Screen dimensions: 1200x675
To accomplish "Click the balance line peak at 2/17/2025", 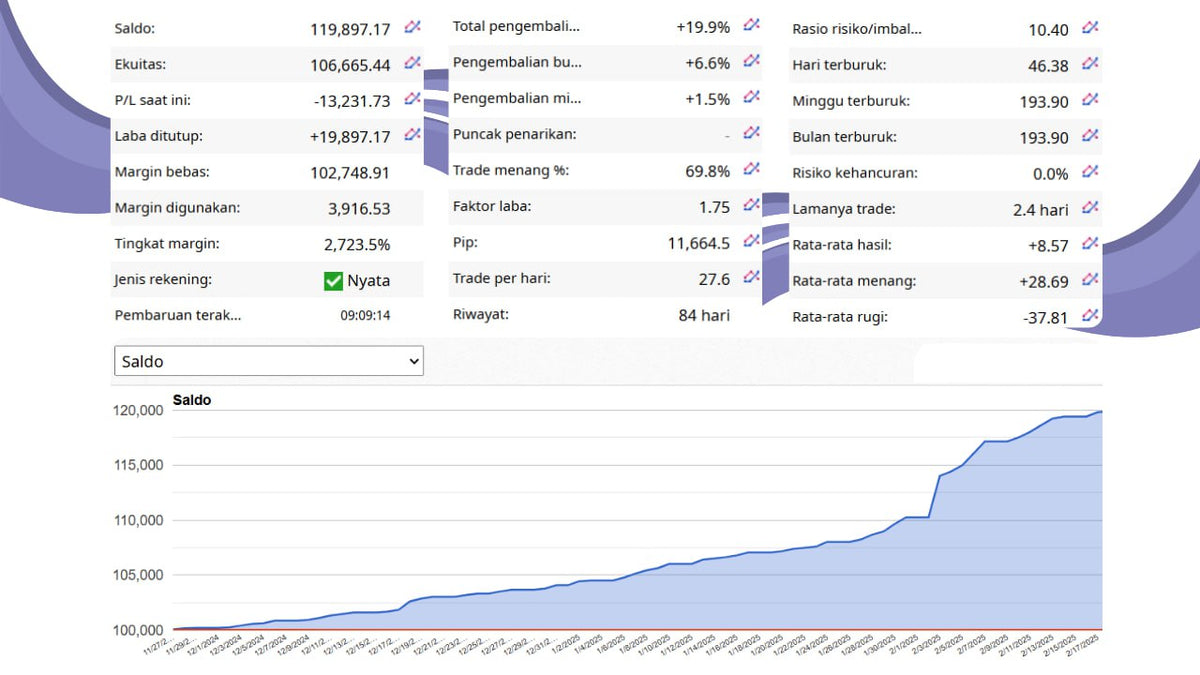I will (1100, 411).
